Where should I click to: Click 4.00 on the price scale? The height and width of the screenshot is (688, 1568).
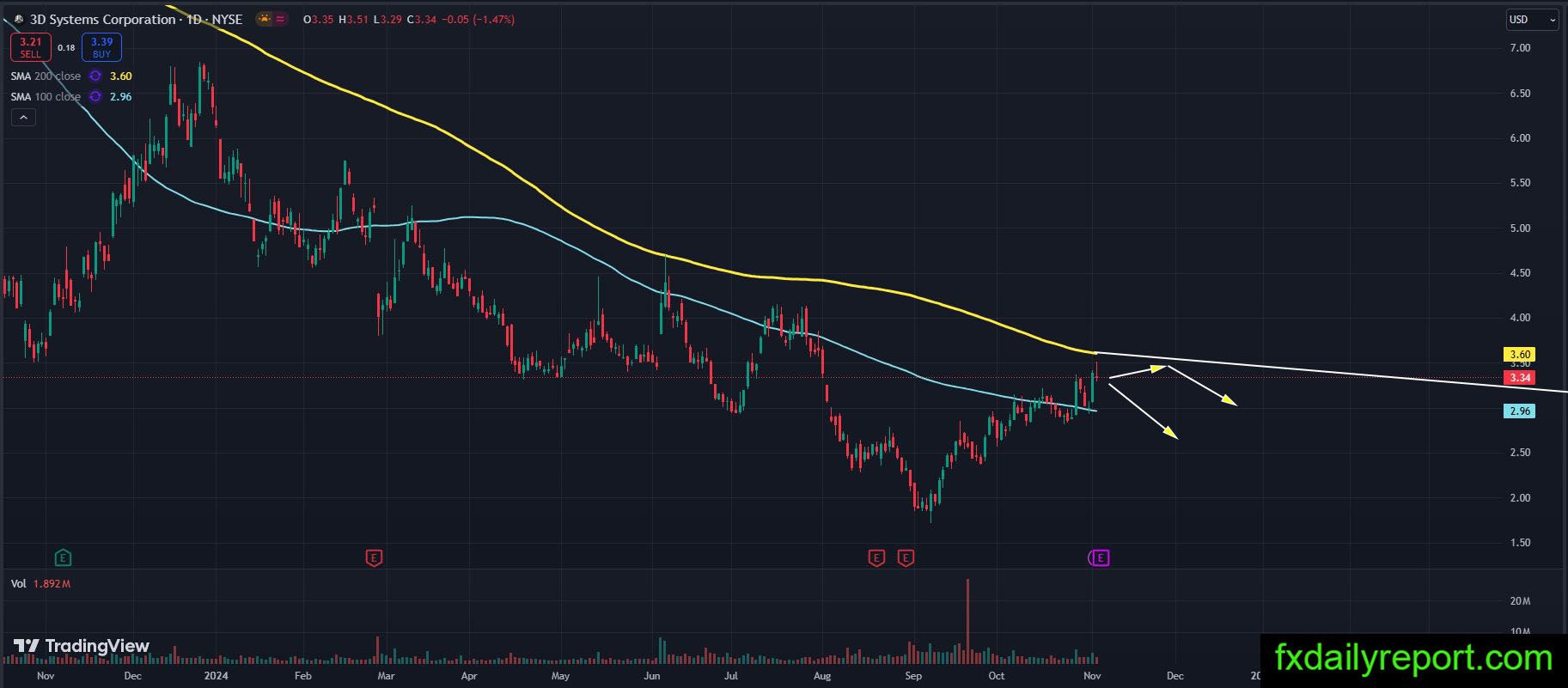tap(1520, 318)
